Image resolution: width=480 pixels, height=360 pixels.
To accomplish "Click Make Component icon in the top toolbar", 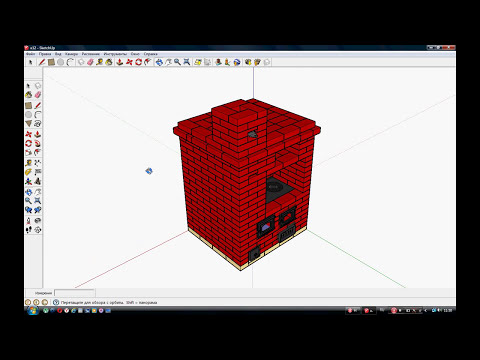I will click(x=81, y=62).
